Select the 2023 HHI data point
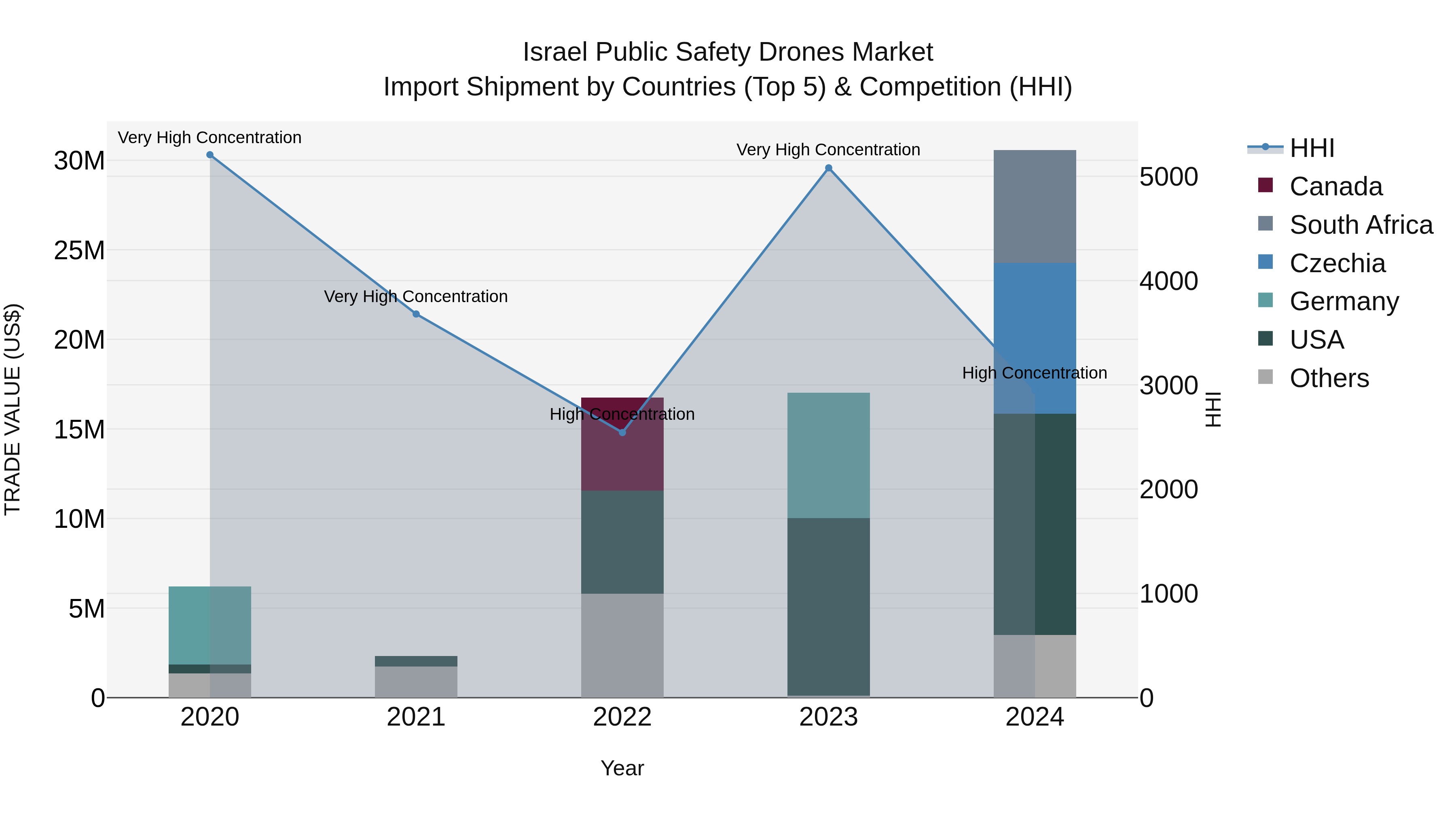Image resolution: width=1456 pixels, height=819 pixels. pyautogui.click(x=829, y=168)
